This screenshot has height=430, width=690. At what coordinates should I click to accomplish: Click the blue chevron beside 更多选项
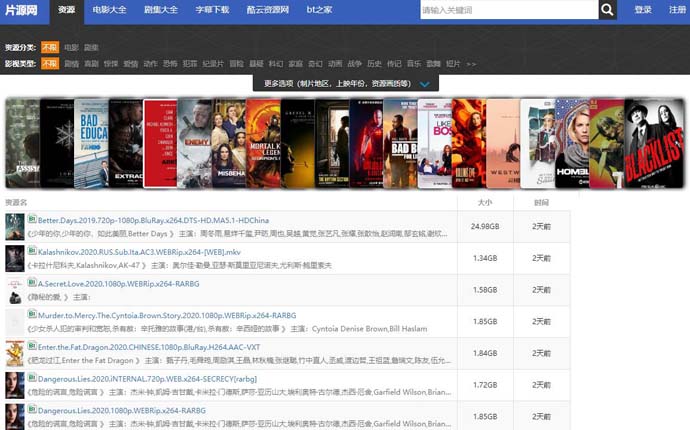coord(425,84)
